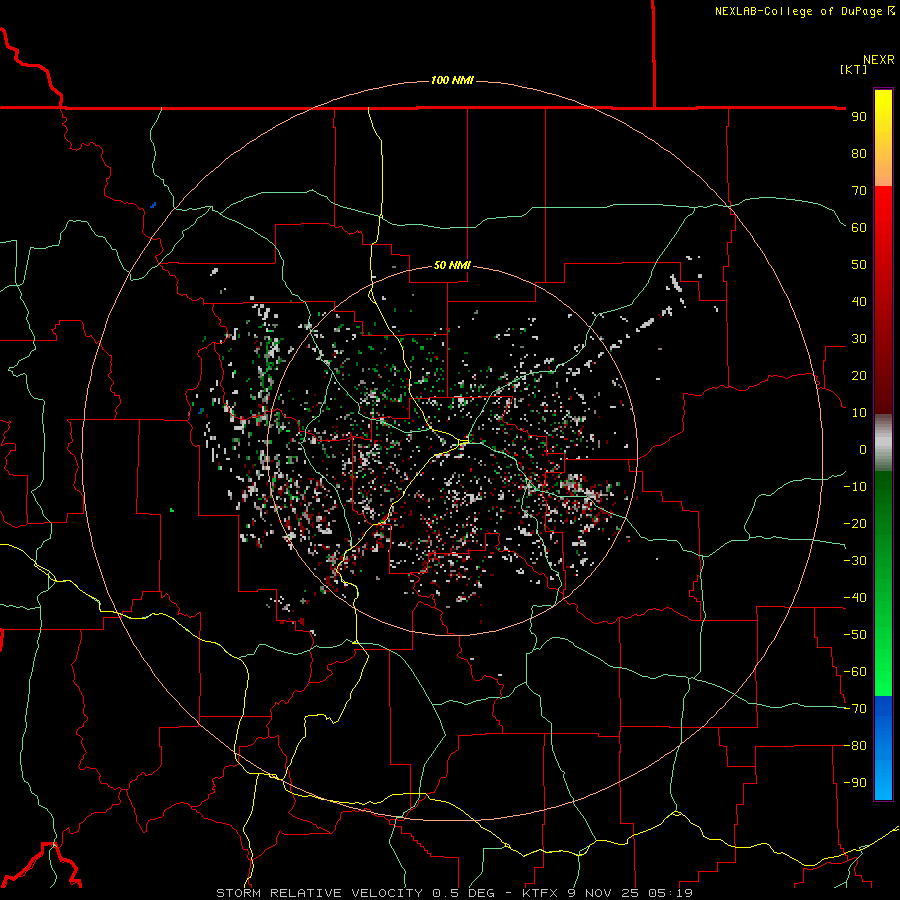
Task: Click the -30 value on velocity scale
Action: (855, 561)
